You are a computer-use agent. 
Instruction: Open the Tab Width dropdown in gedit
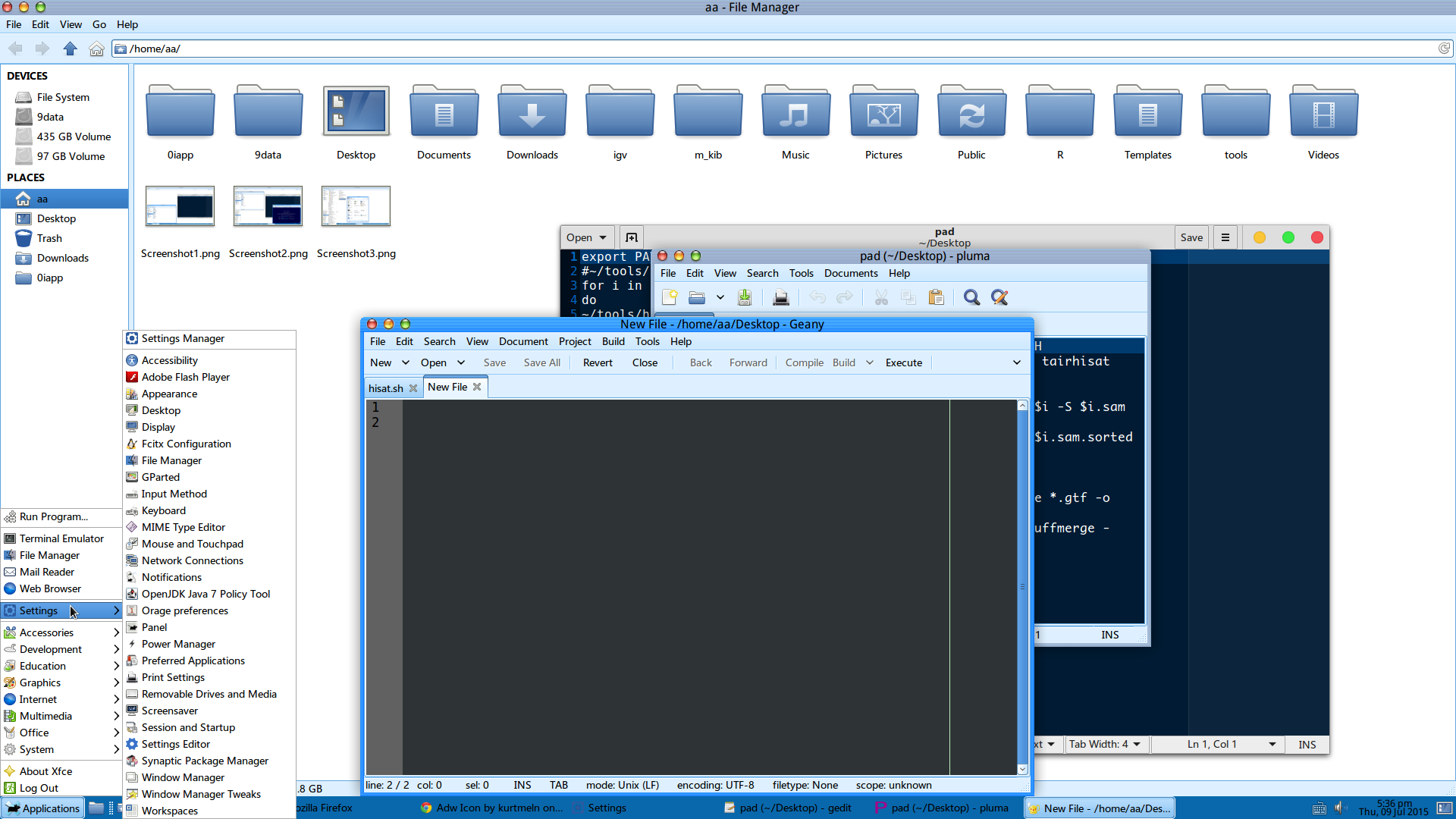1104,744
